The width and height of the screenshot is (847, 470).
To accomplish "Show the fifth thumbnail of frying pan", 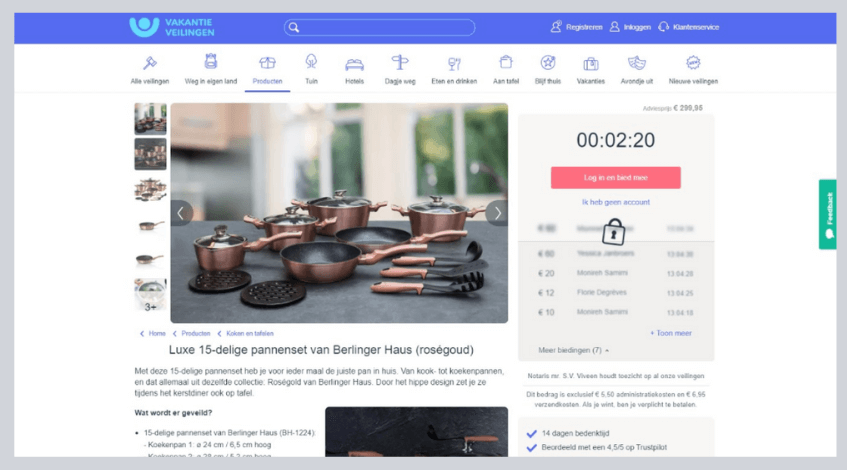I will point(150,259).
